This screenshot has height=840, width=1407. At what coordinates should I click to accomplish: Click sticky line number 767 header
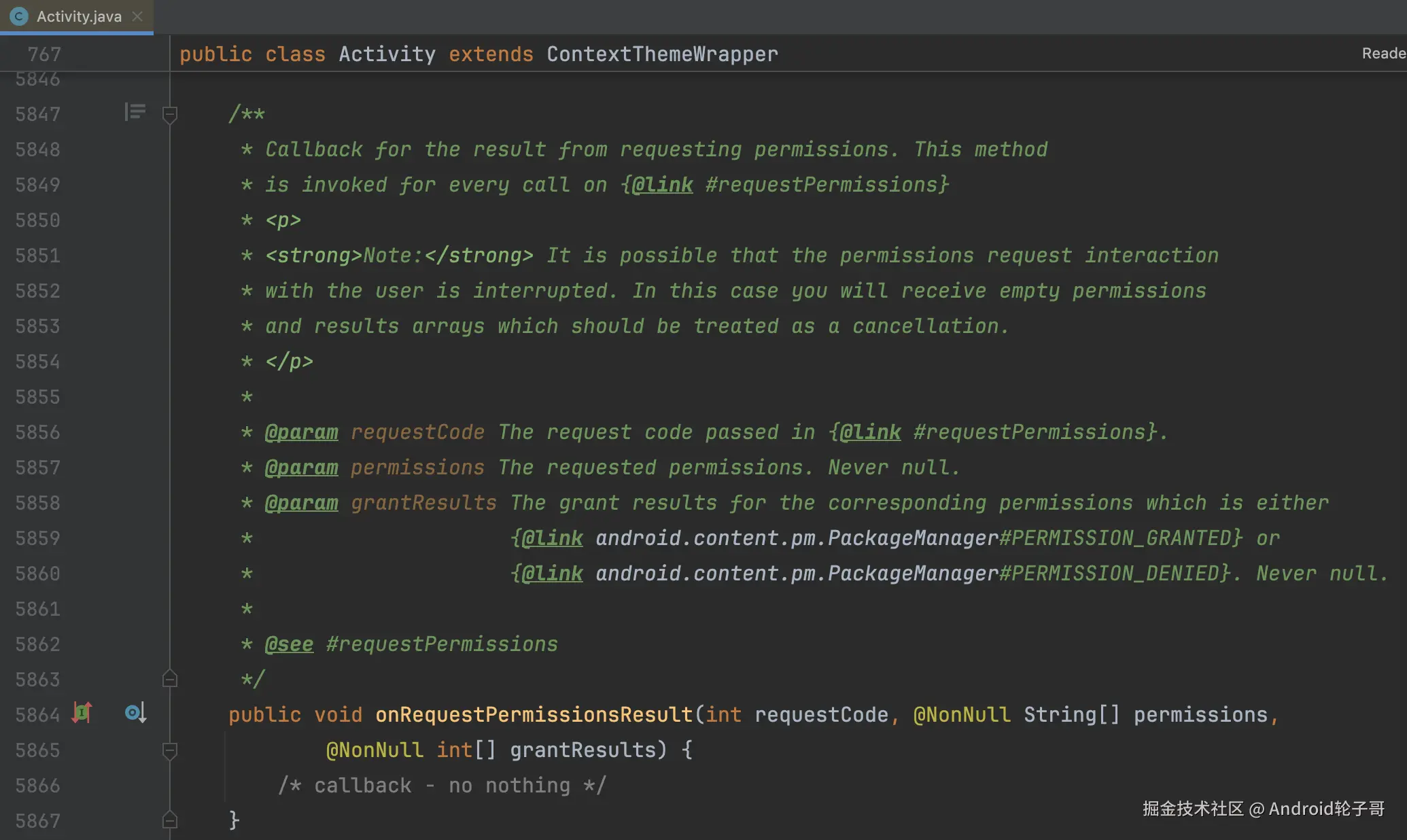pos(44,54)
